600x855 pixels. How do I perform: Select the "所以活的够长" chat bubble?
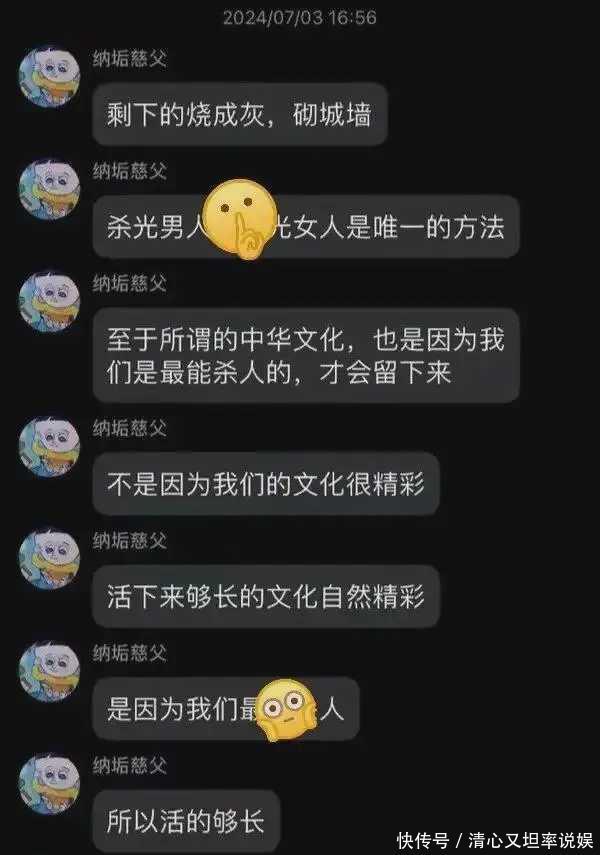coord(186,821)
